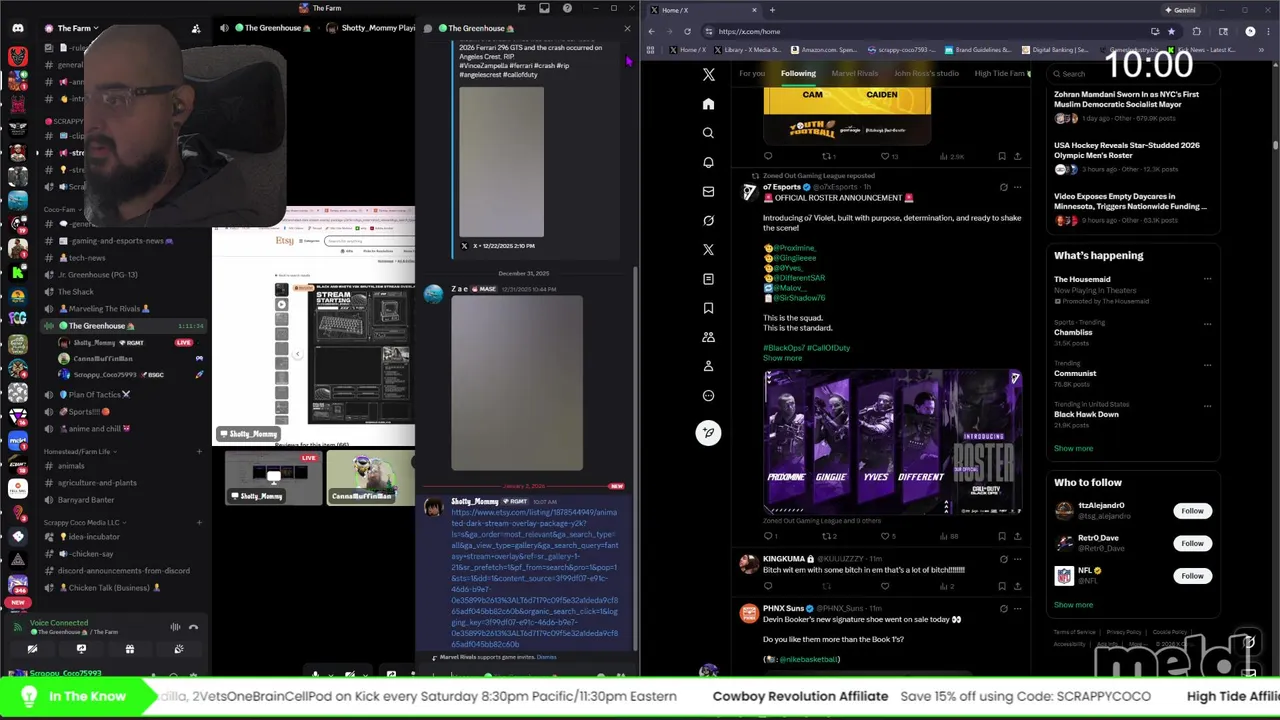Follow ItzAlejandr0

(1192, 511)
